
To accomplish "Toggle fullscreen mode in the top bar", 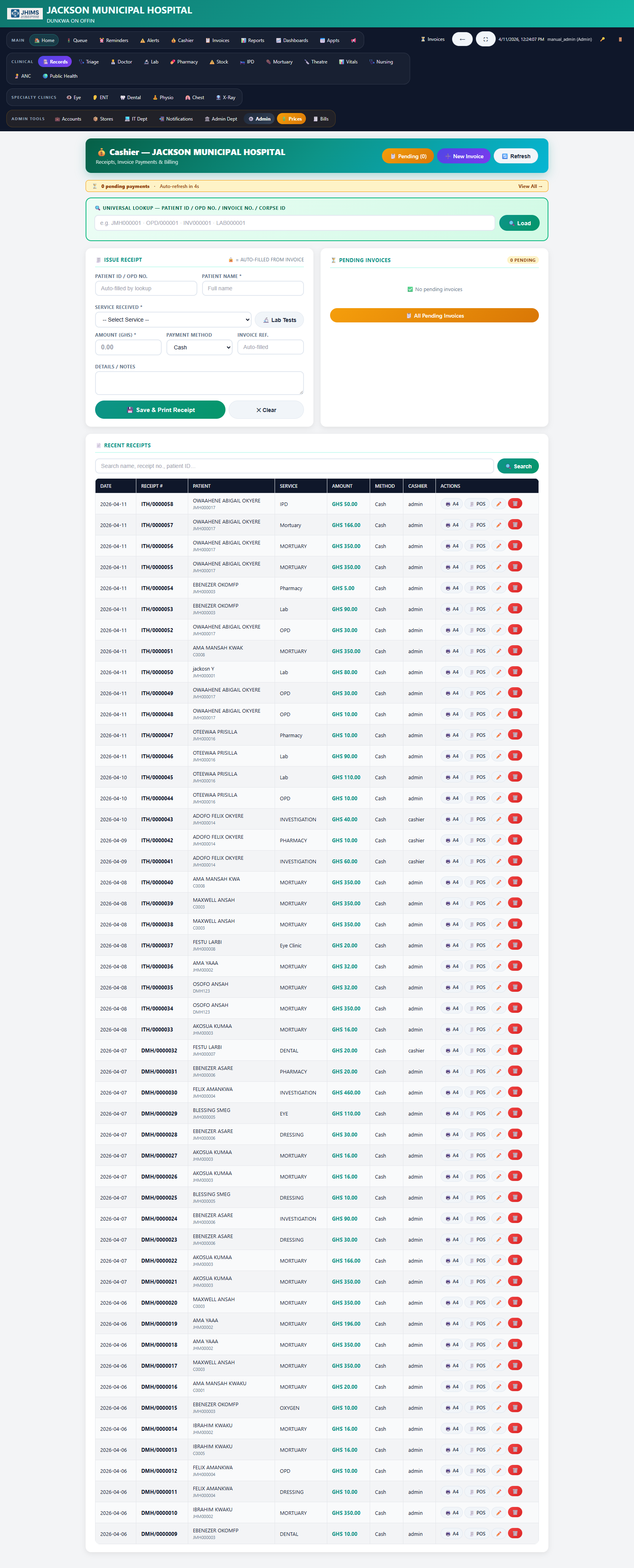I will 485,40.
